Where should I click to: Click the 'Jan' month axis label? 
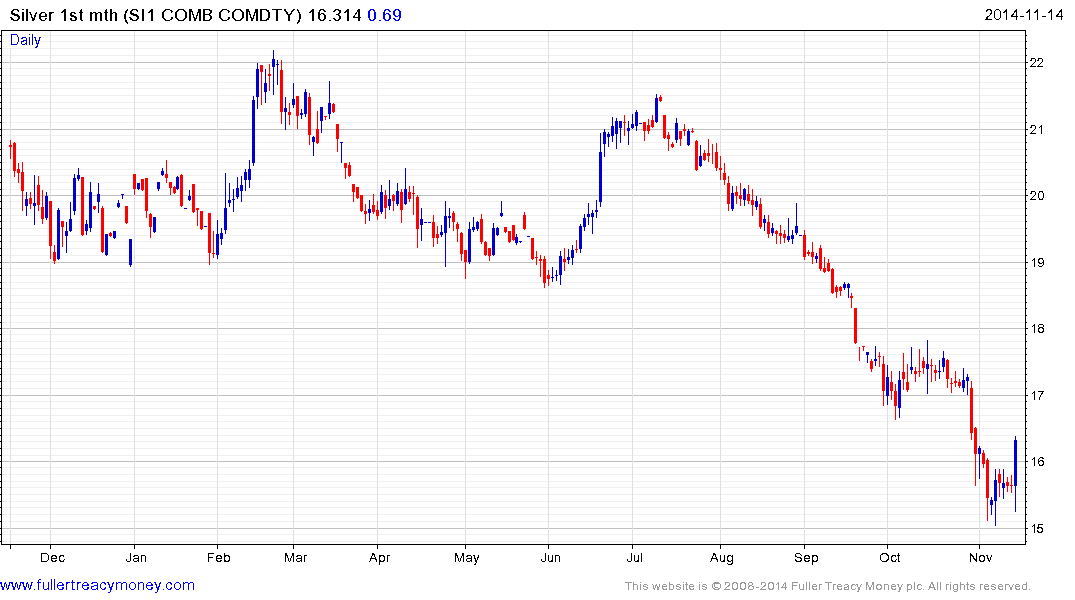coord(136,557)
